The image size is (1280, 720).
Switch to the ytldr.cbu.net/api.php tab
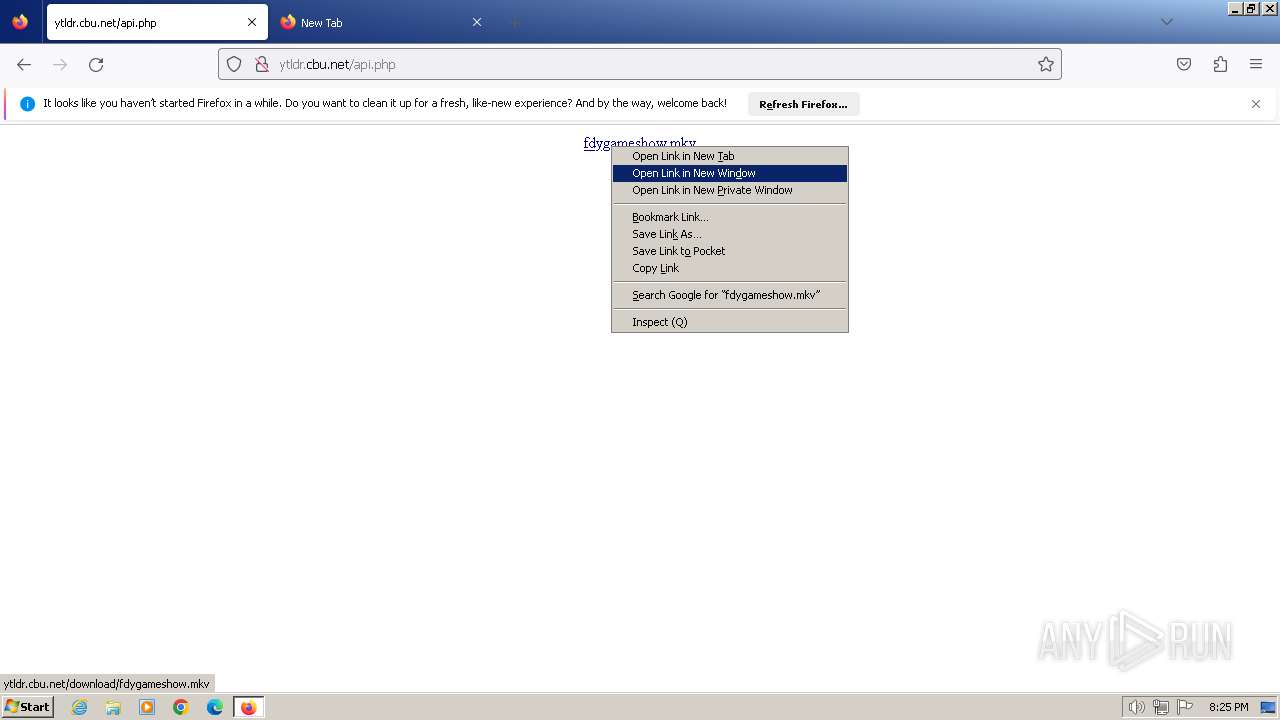pos(157,22)
